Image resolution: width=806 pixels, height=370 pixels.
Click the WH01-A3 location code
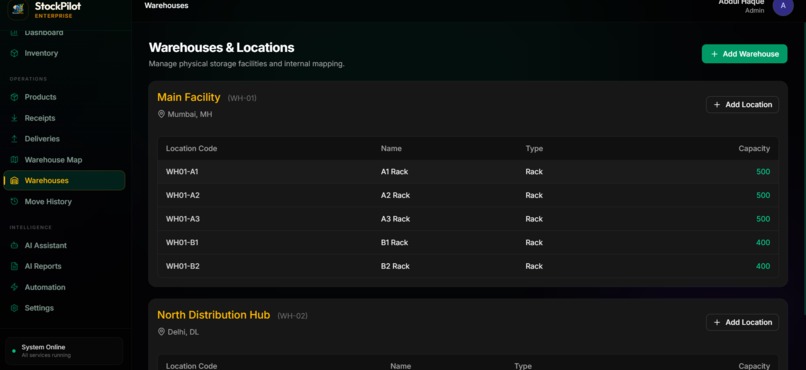click(182, 219)
